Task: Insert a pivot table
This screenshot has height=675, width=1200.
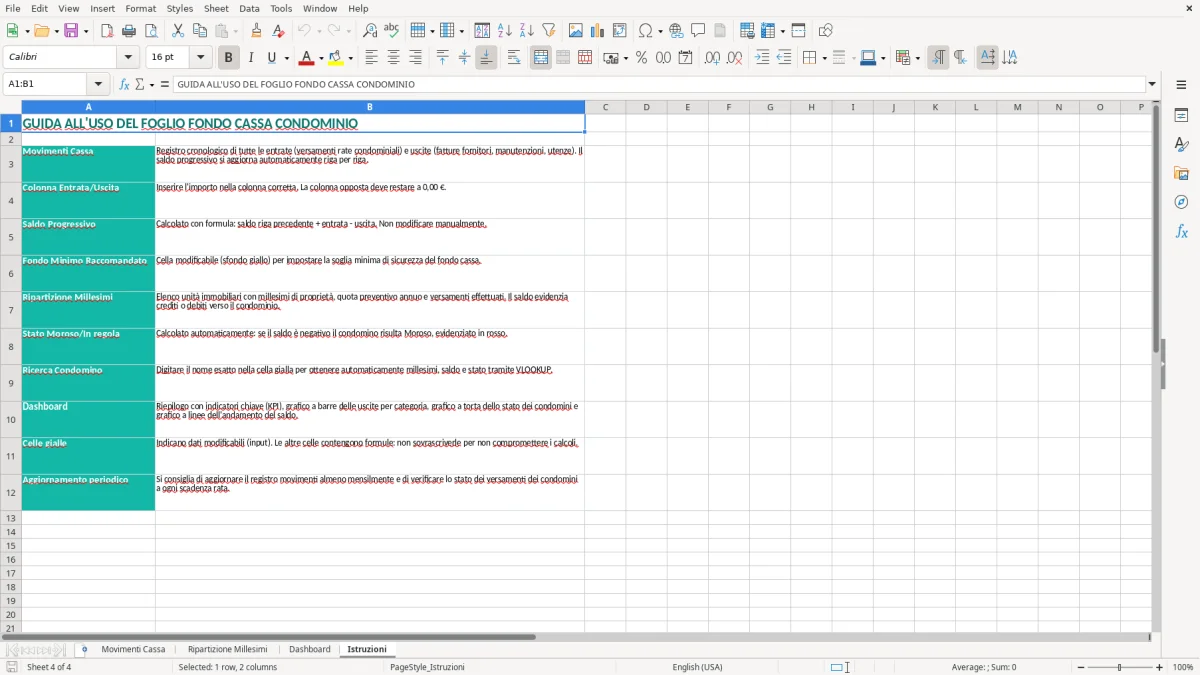Action: point(620,31)
